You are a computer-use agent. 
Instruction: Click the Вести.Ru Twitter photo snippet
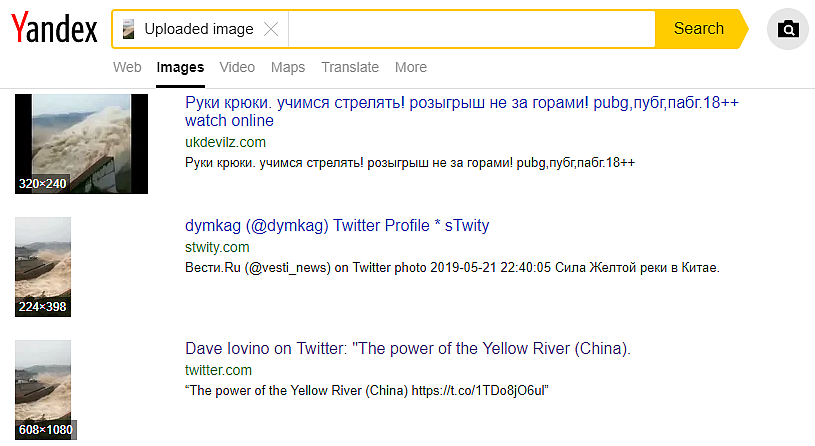pyautogui.click(x=452, y=268)
